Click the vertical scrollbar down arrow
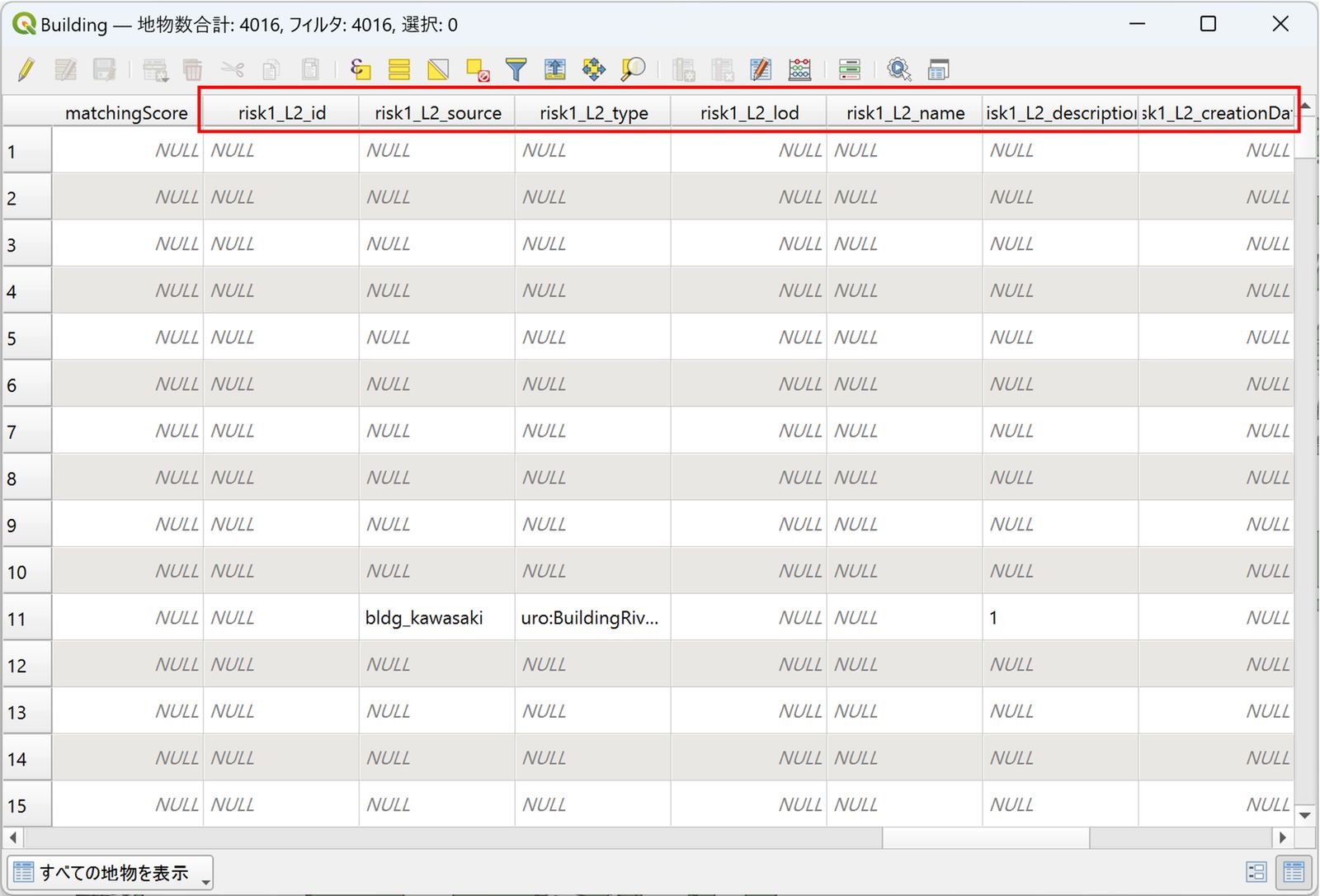The height and width of the screenshot is (896, 1320). pos(1304,815)
